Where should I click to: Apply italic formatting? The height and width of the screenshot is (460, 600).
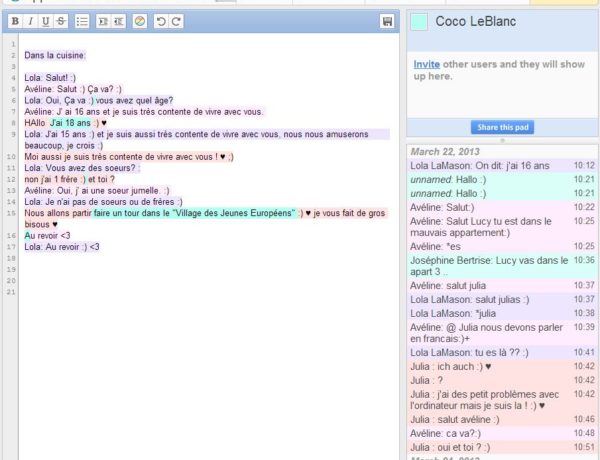31,21
